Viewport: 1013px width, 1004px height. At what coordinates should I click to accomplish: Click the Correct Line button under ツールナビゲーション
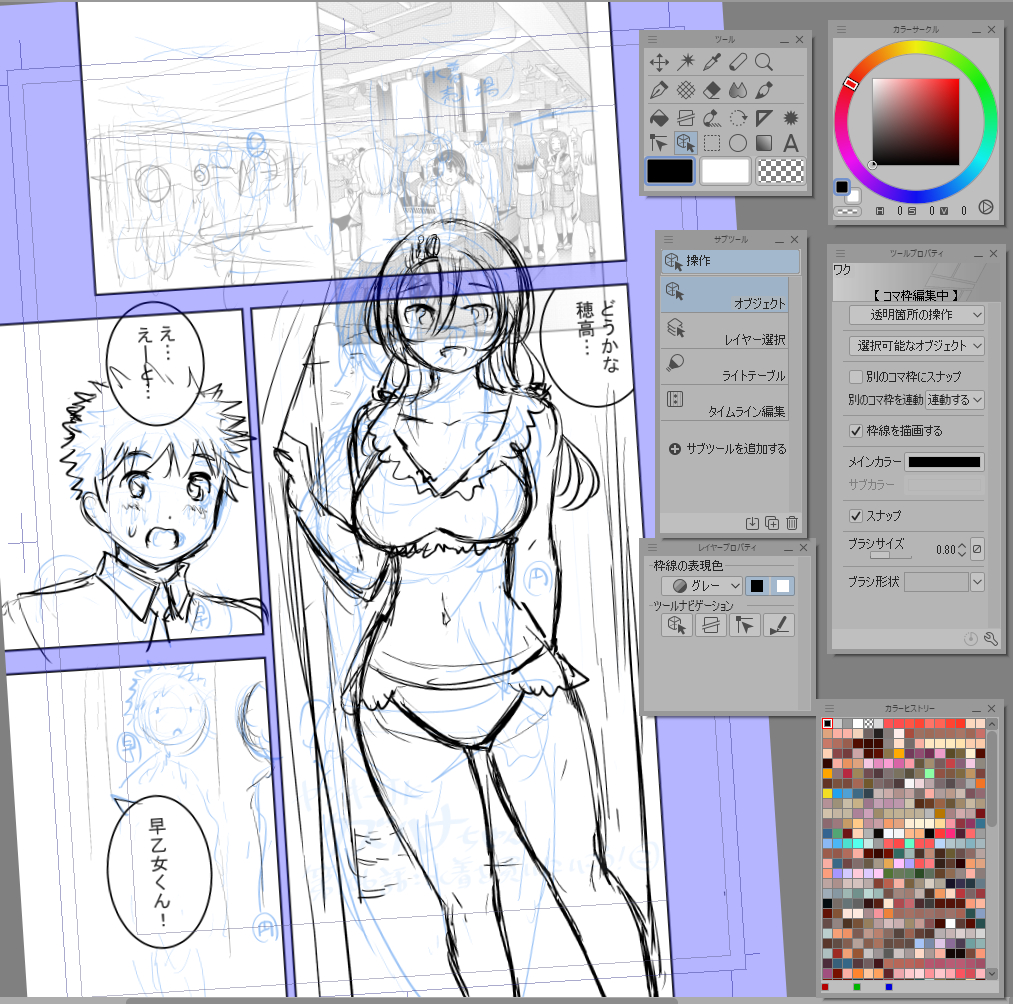(744, 625)
